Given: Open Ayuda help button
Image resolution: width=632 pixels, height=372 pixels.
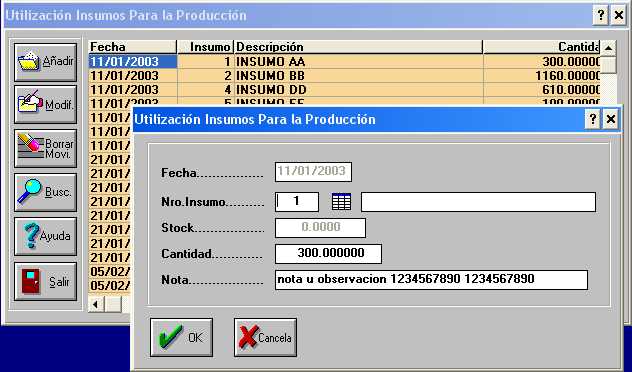Looking at the screenshot, I should tap(46, 236).
